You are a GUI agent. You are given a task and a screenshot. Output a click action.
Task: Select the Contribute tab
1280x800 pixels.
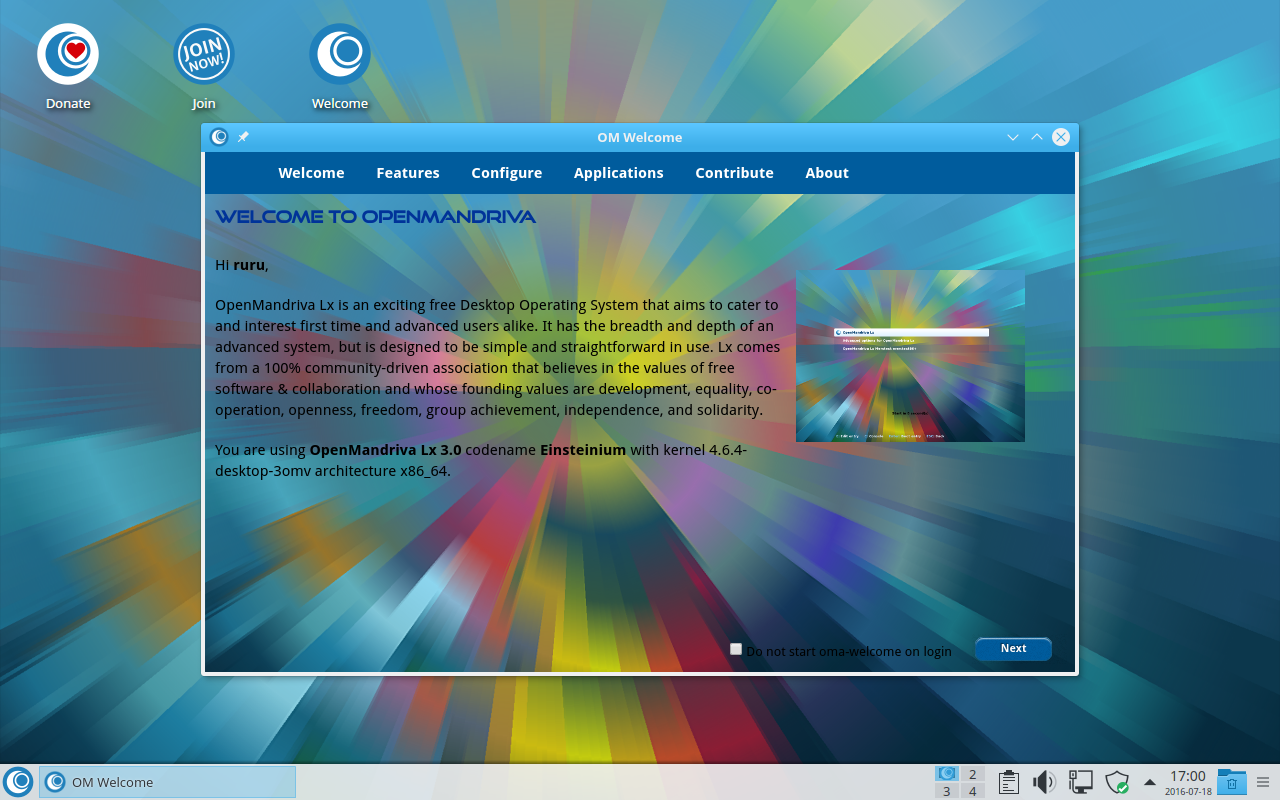click(x=735, y=173)
